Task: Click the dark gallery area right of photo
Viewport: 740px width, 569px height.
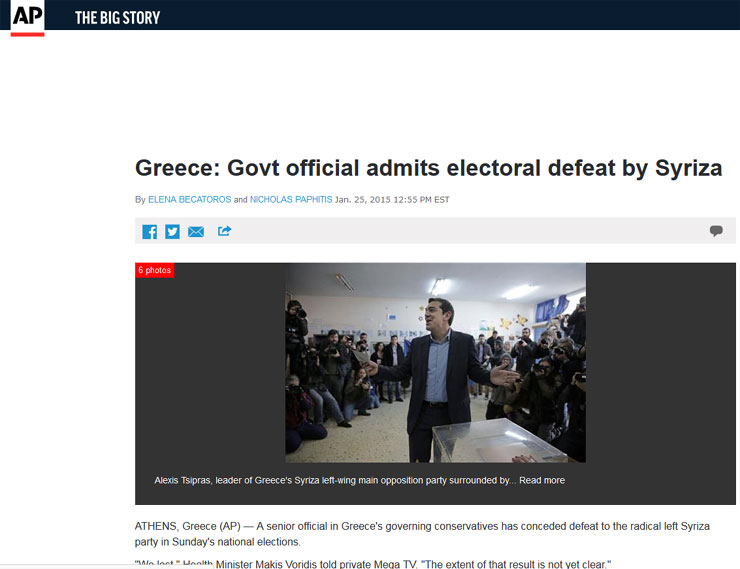Action: pos(661,363)
